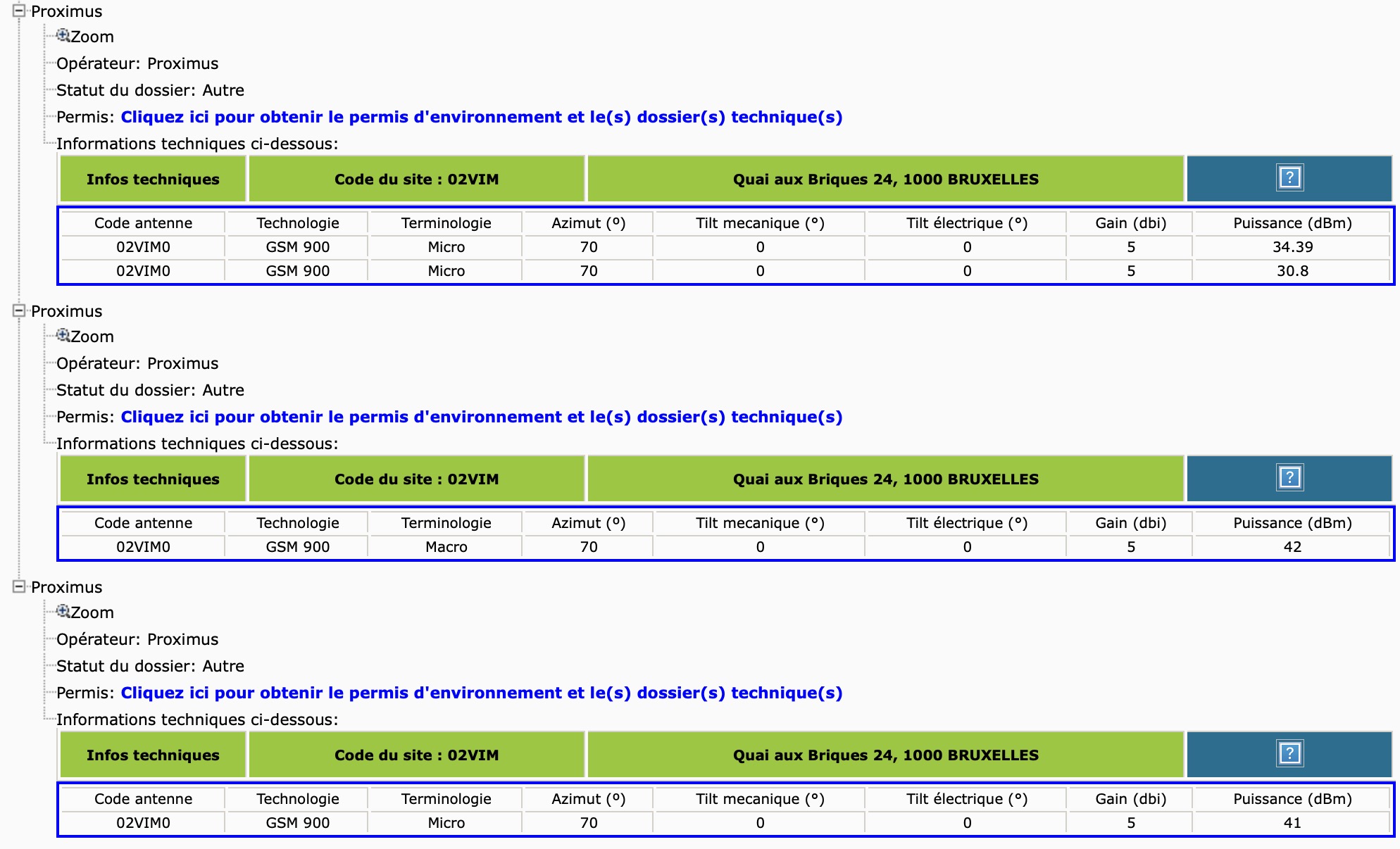Collapse the first Proximus tree node
Image resolution: width=1400 pixels, height=849 pixels.
tap(19, 11)
